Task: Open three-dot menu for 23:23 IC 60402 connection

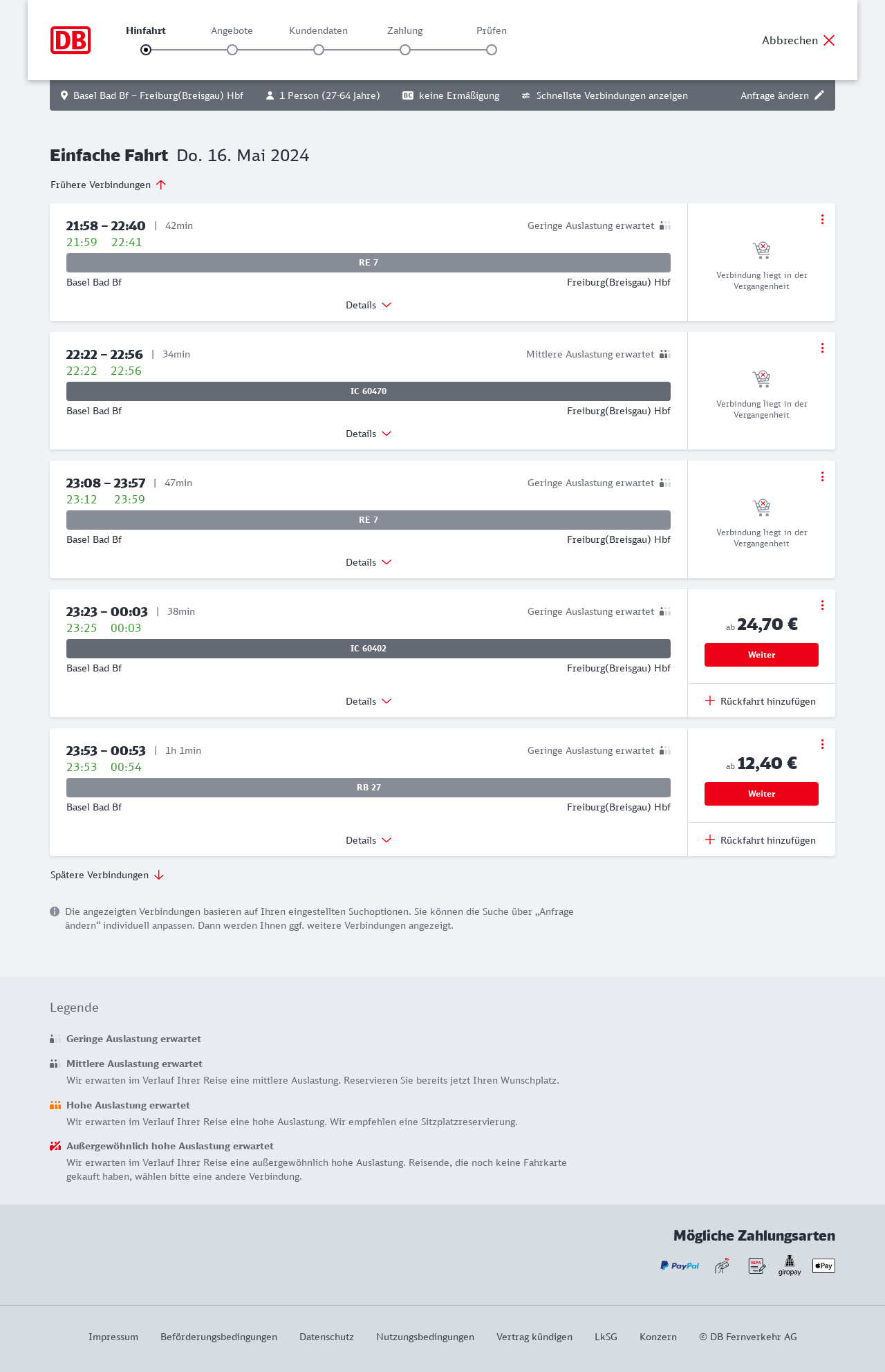Action: 822,605
